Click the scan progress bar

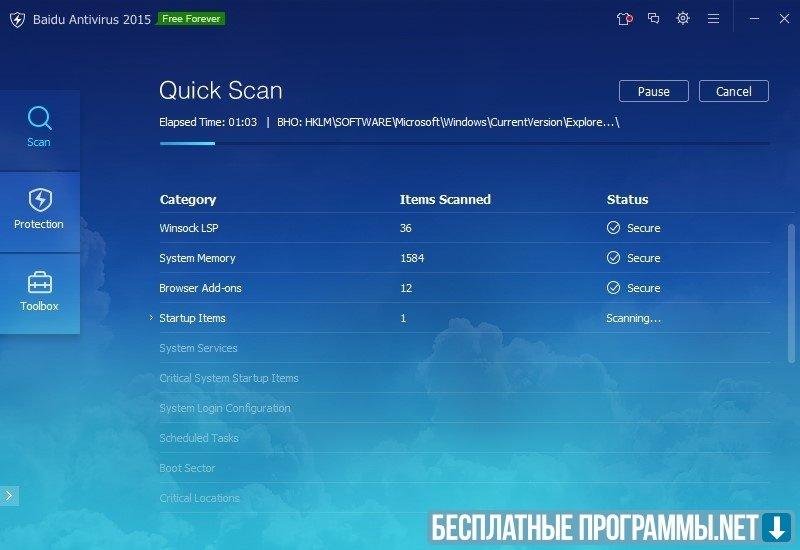(x=464, y=143)
